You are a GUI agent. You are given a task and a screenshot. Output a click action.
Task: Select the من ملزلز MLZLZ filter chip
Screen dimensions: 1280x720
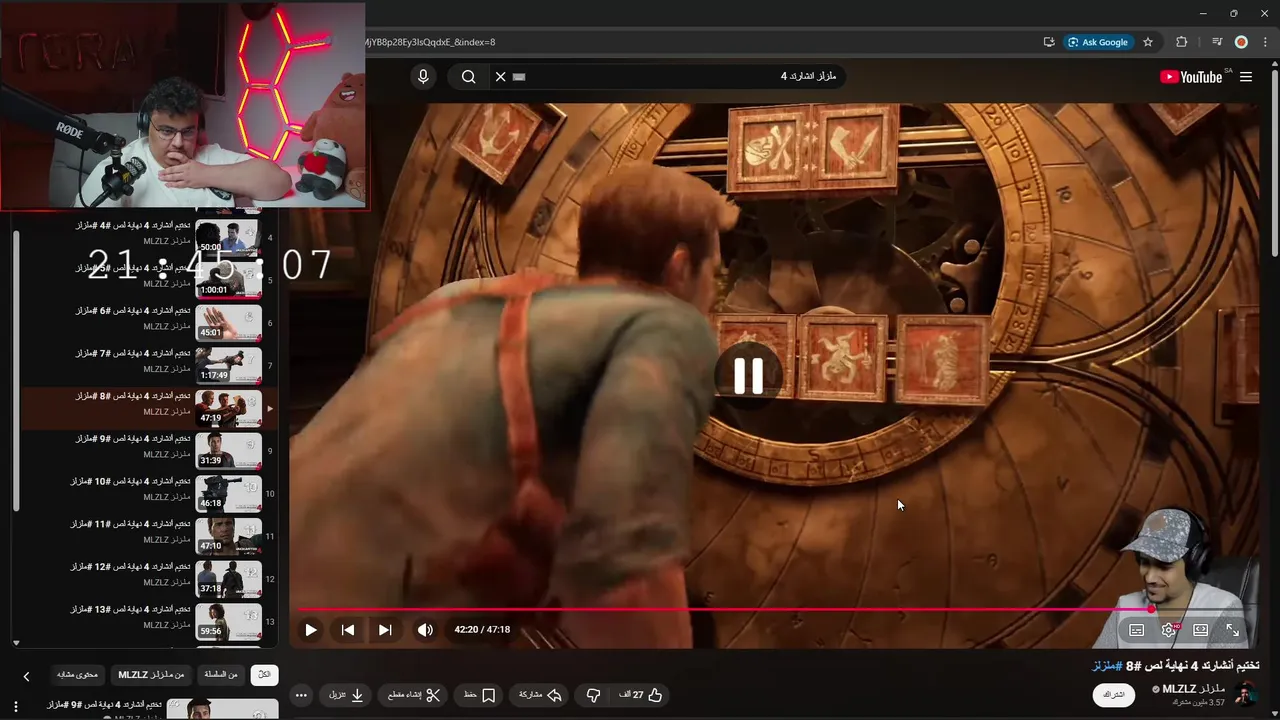pyautogui.click(x=151, y=675)
